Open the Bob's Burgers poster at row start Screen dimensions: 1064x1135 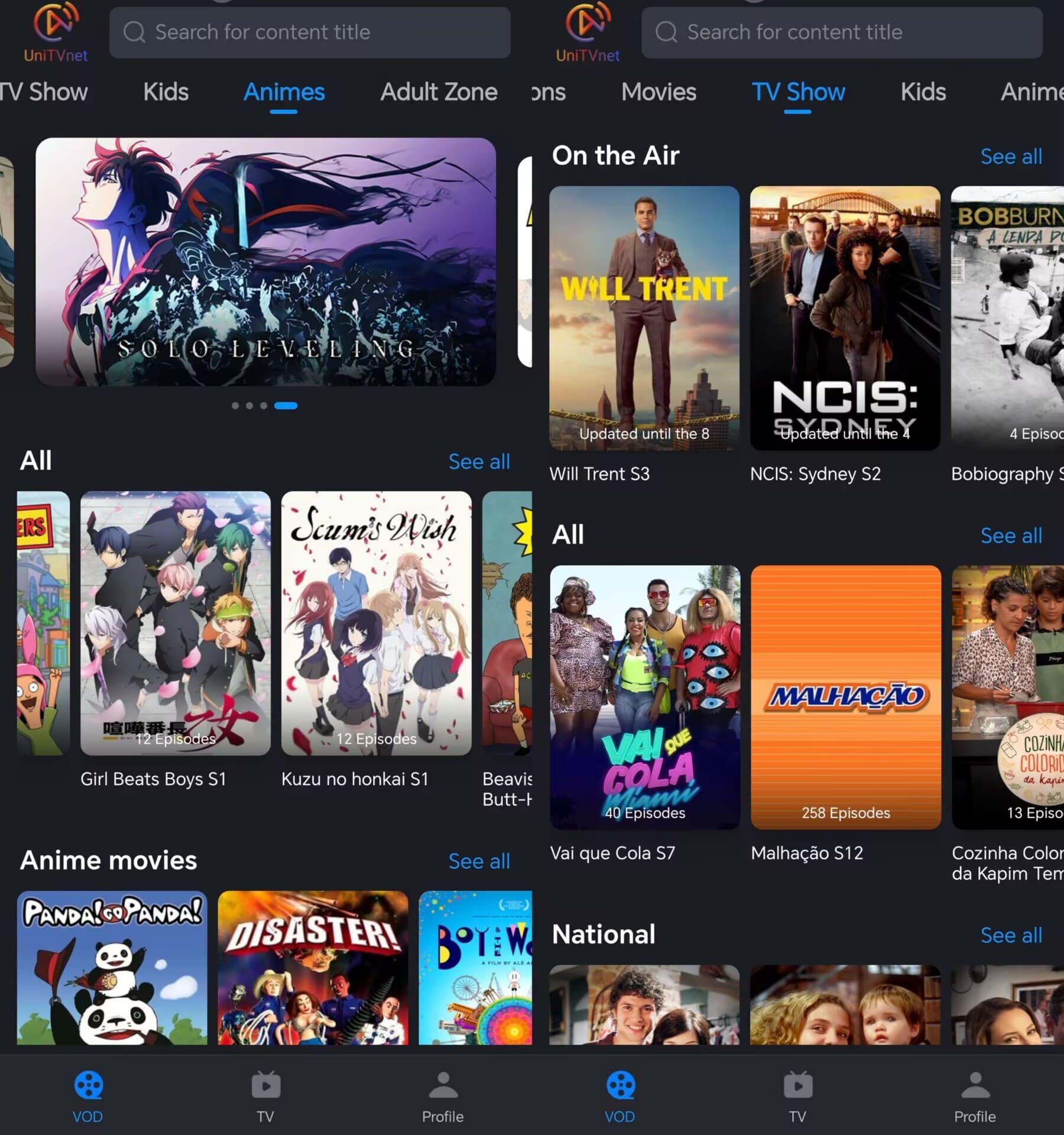point(43,623)
